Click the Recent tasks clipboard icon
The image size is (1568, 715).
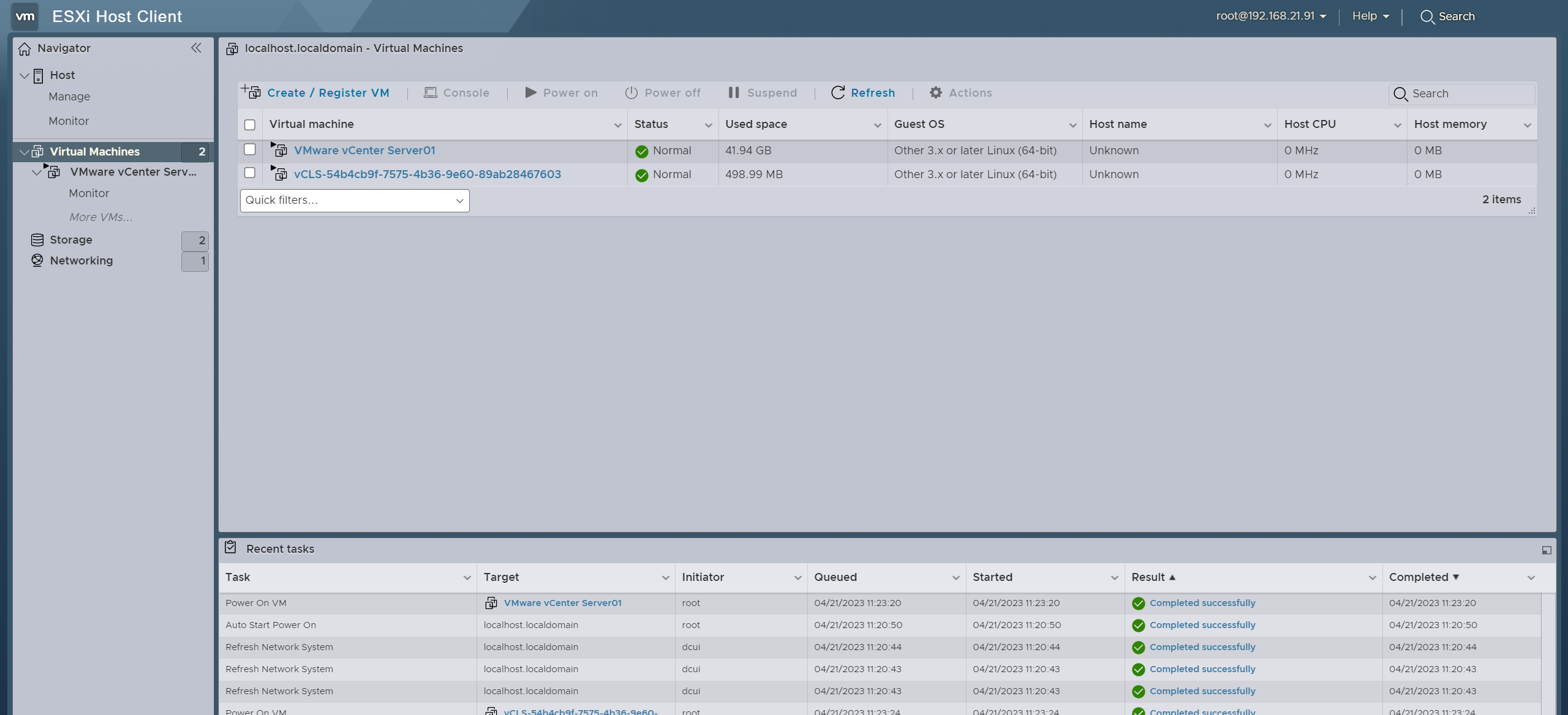(230, 547)
